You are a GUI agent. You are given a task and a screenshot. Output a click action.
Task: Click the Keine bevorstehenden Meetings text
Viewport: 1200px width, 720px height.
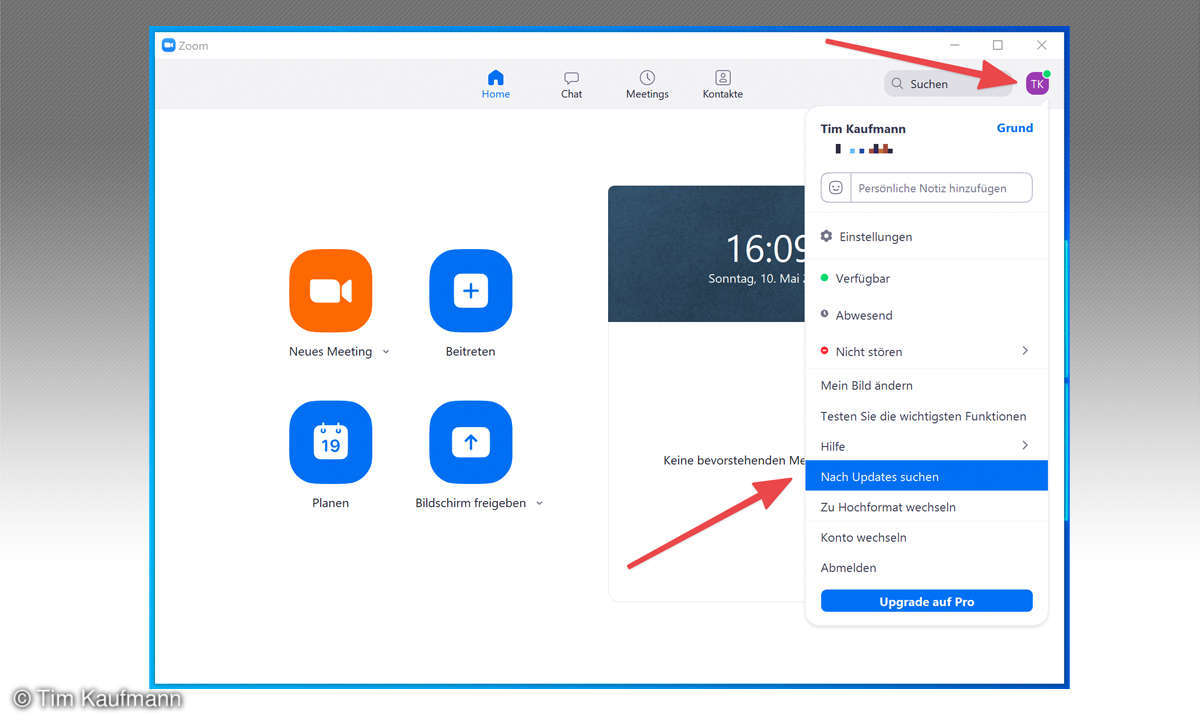(x=734, y=460)
